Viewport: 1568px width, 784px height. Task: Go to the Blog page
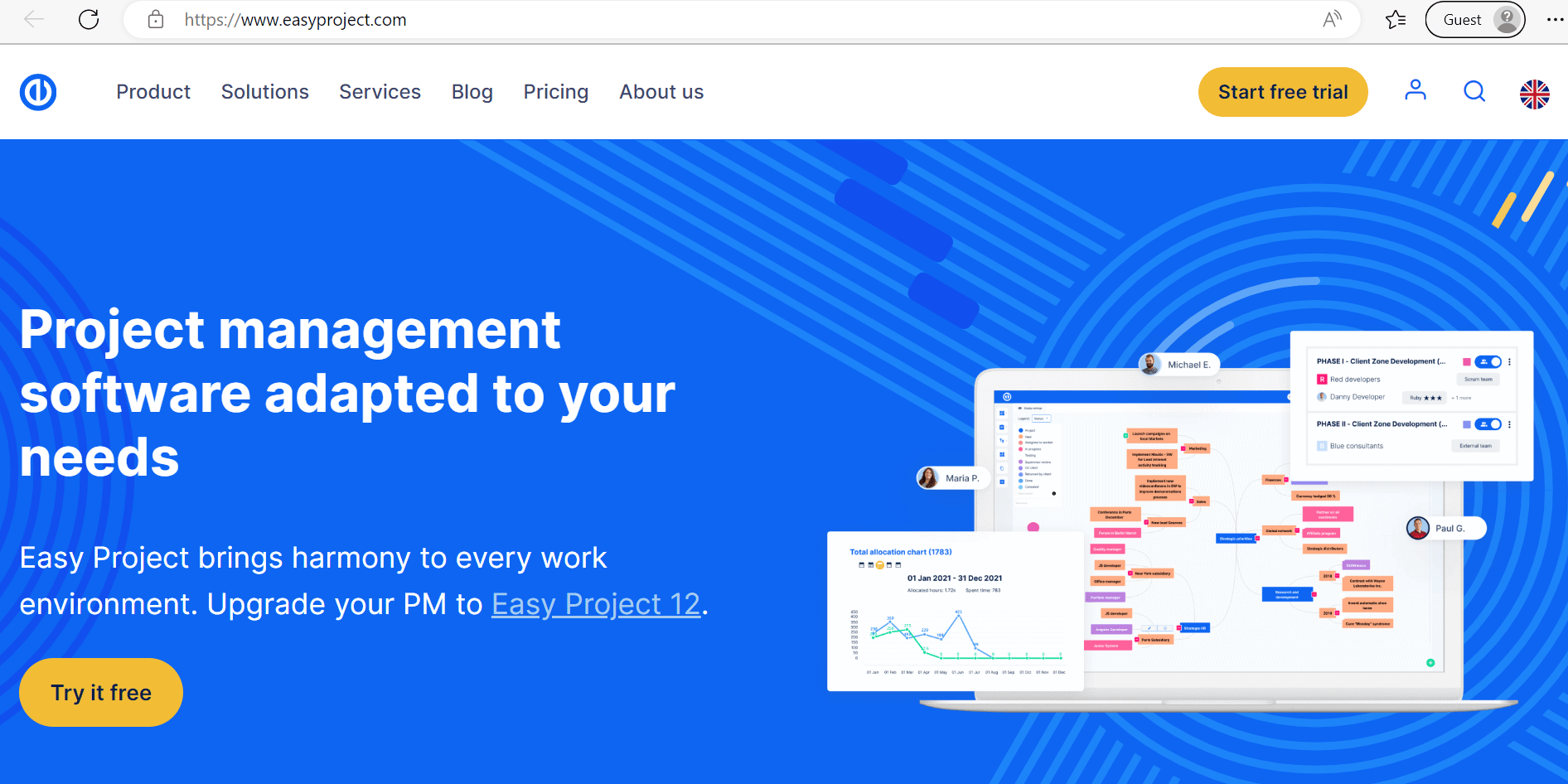[472, 92]
